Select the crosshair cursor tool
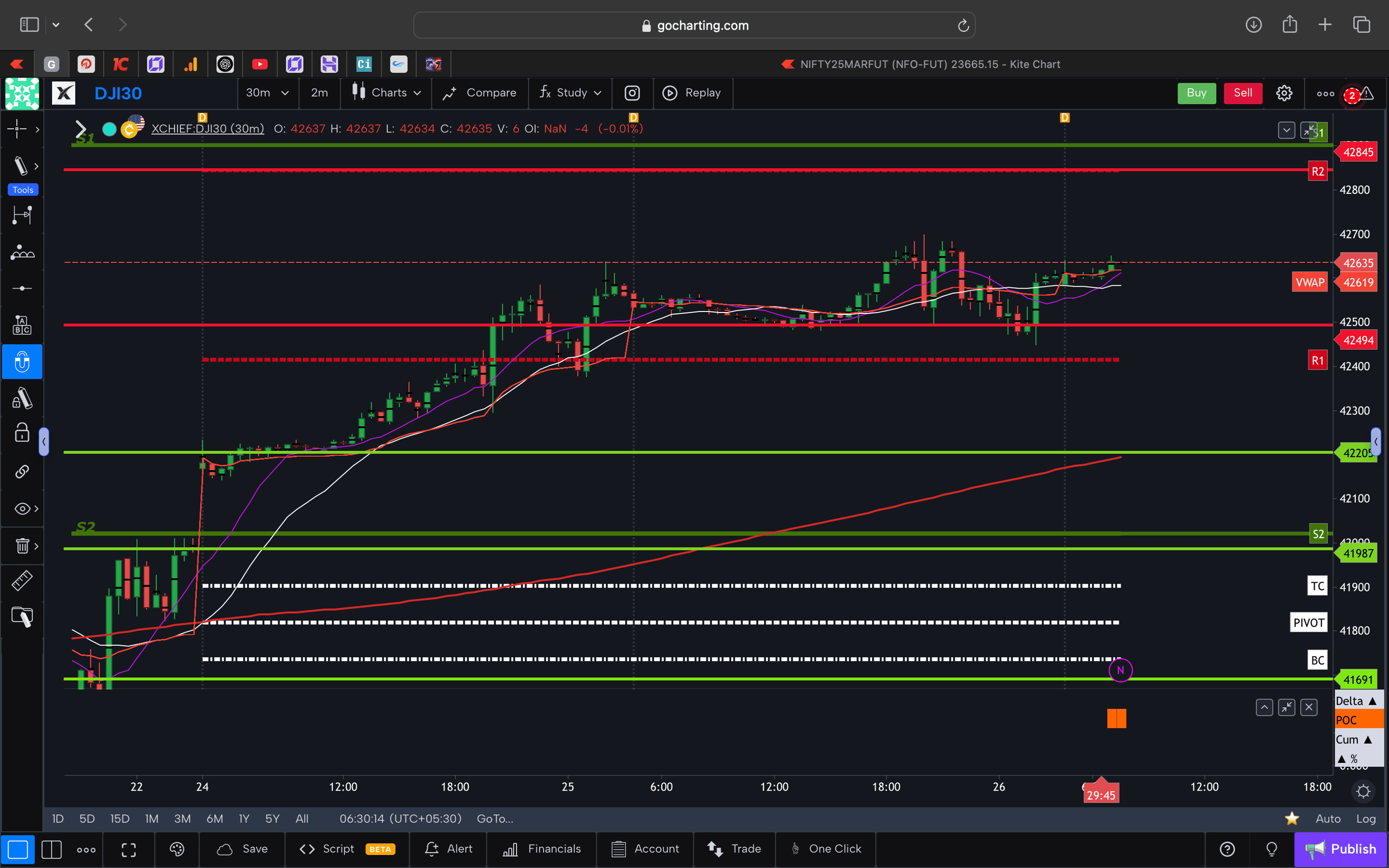The image size is (1389, 868). point(18,129)
